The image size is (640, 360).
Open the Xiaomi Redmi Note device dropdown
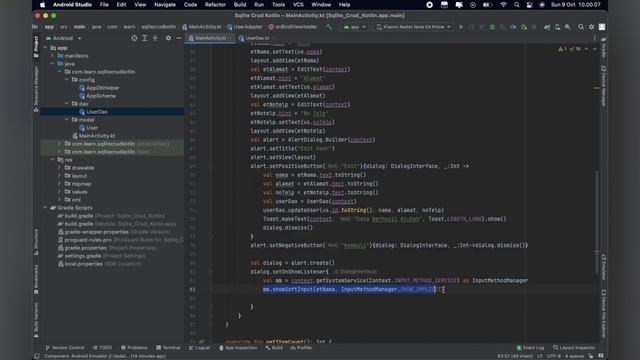tap(413, 27)
